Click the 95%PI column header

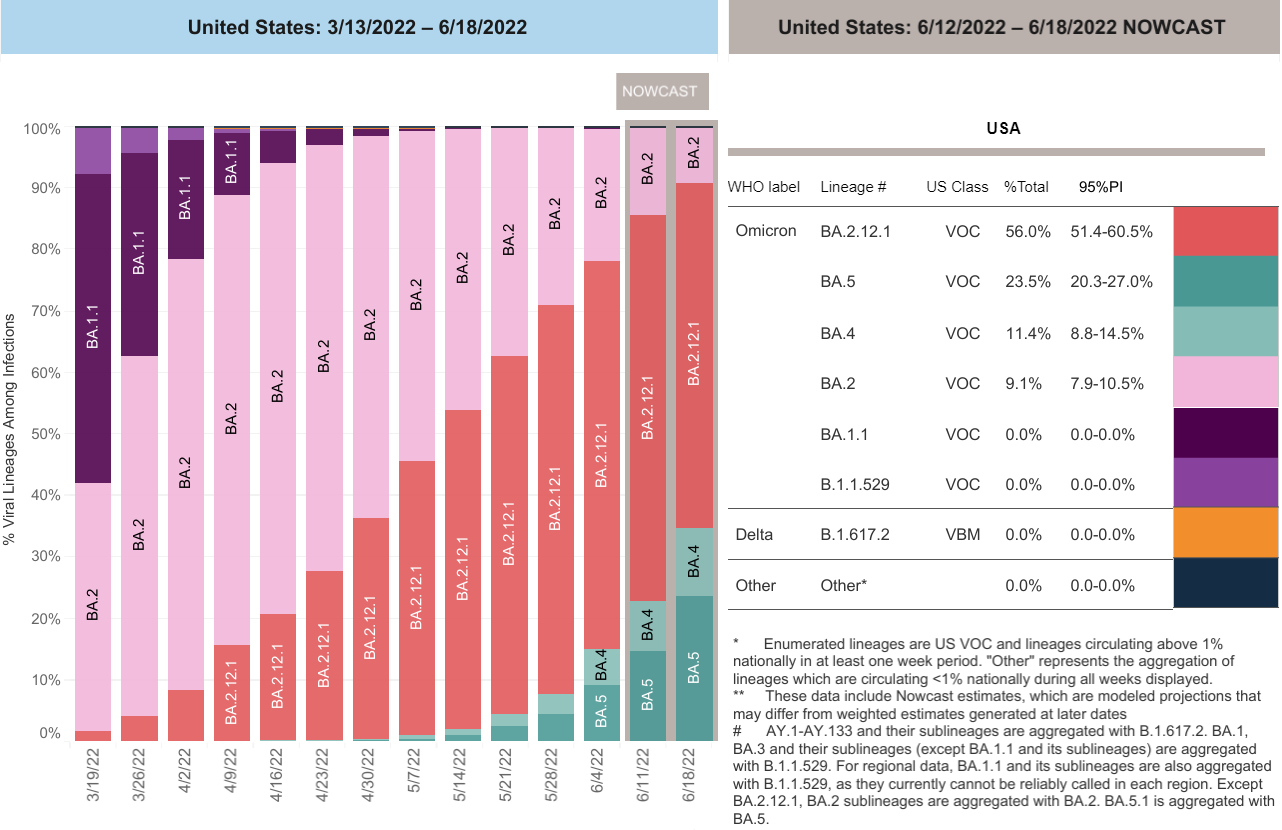coord(1099,187)
